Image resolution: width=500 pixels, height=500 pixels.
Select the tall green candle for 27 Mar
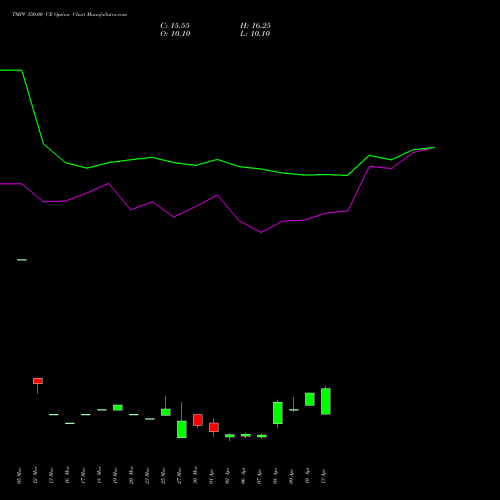(182, 429)
